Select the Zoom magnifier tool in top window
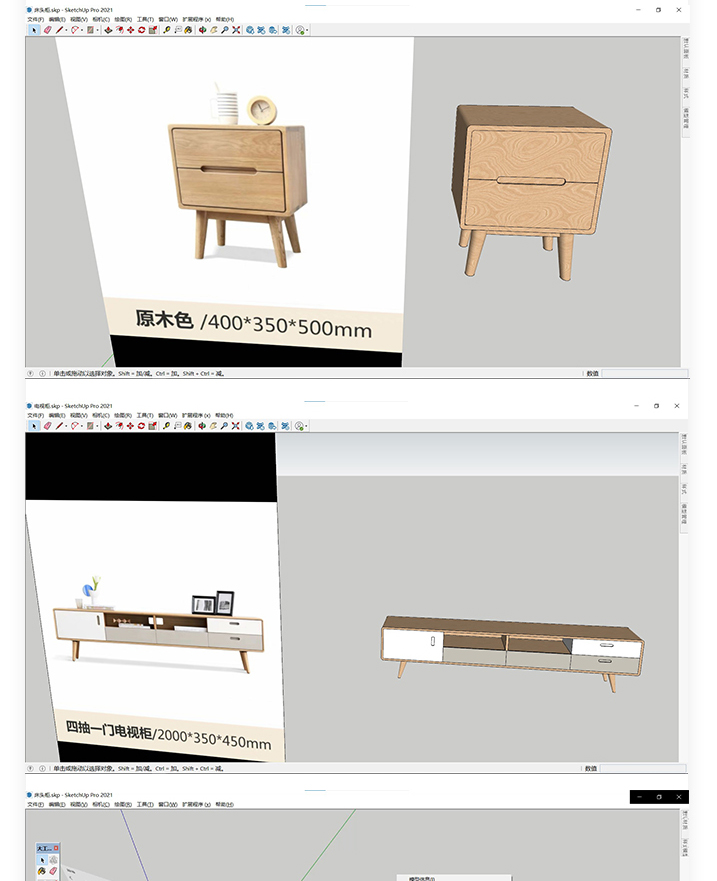This screenshot has height=881, width=717. click(225, 30)
